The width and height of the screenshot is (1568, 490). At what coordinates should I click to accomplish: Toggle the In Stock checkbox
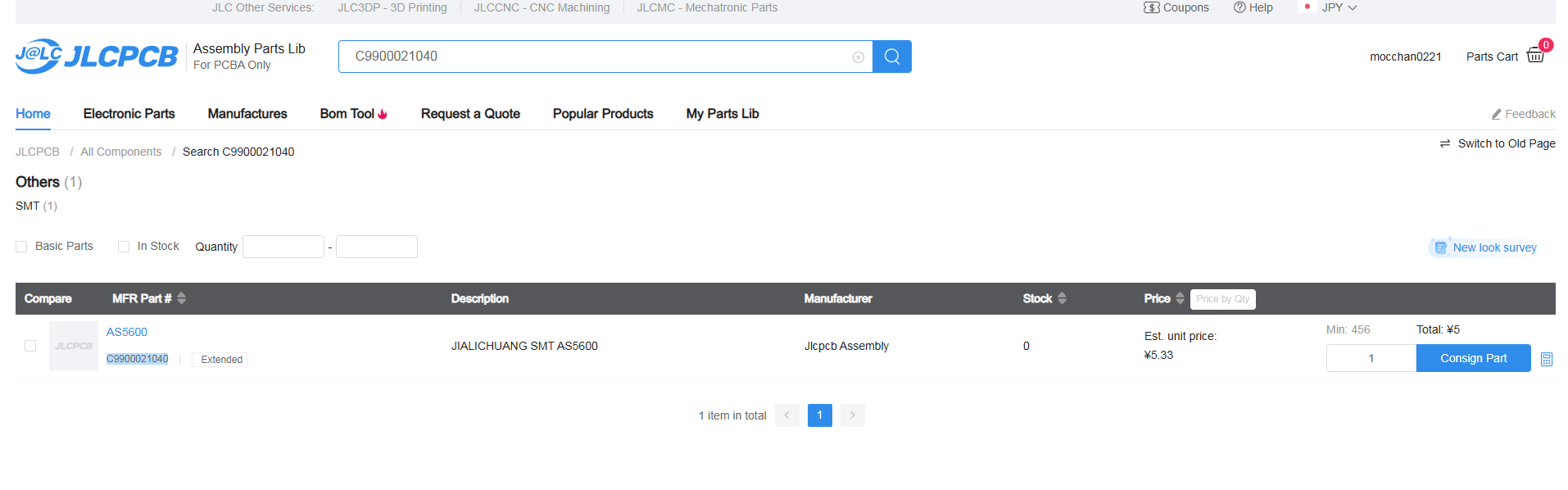tap(124, 247)
